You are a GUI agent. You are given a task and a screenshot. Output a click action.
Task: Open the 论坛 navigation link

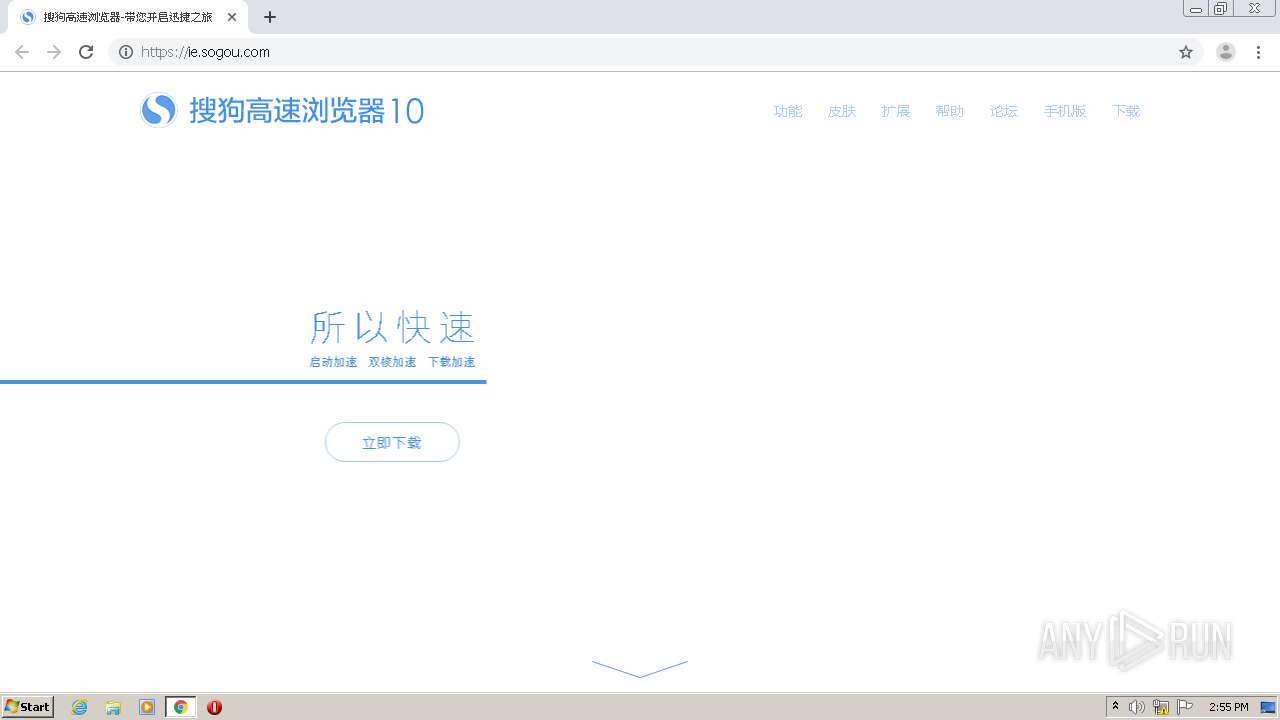1004,111
